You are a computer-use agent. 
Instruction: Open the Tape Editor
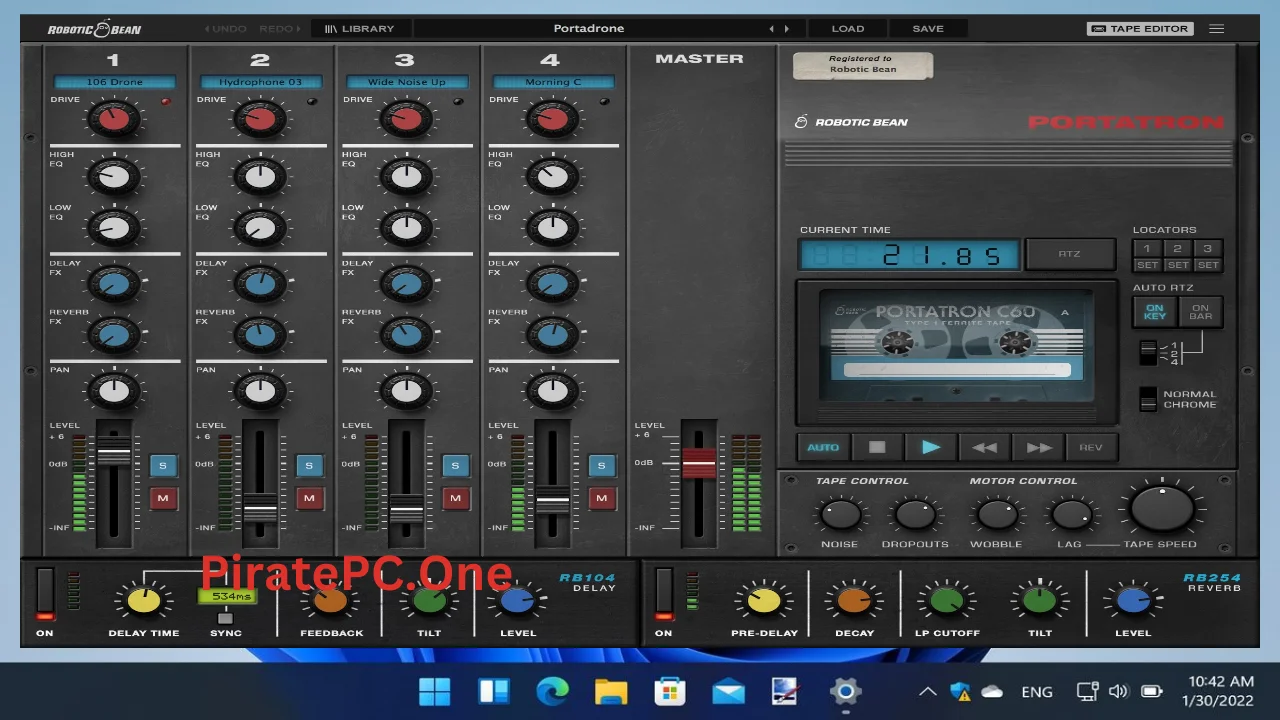[1140, 29]
